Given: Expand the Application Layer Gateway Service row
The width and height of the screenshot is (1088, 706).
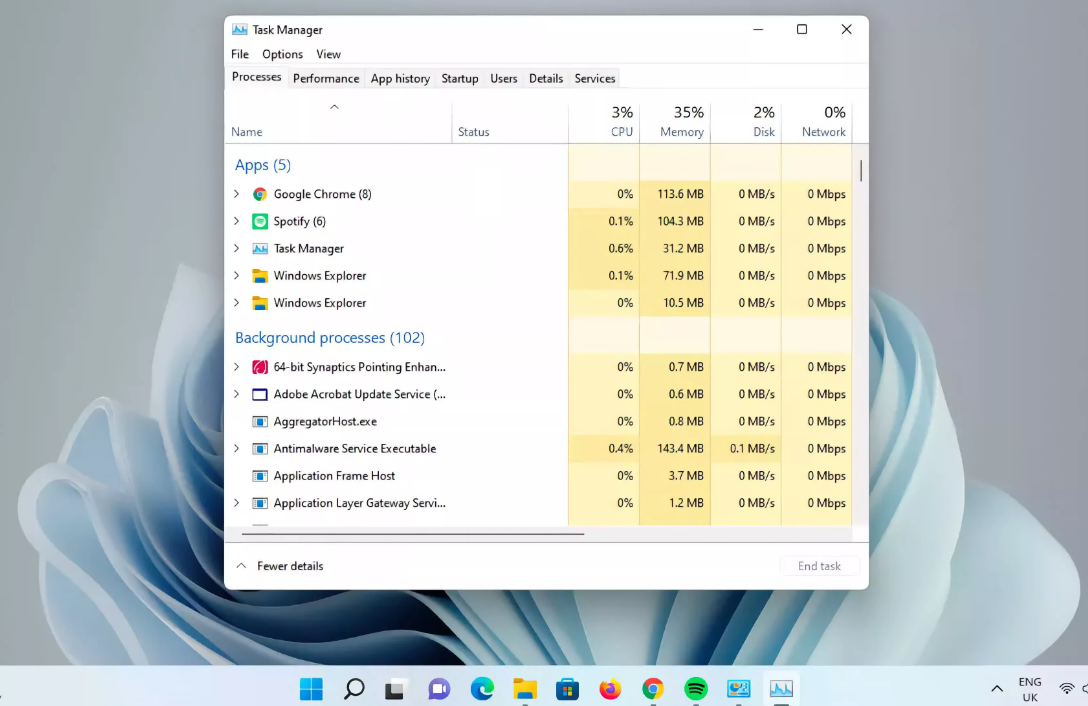Looking at the screenshot, I should coord(237,503).
